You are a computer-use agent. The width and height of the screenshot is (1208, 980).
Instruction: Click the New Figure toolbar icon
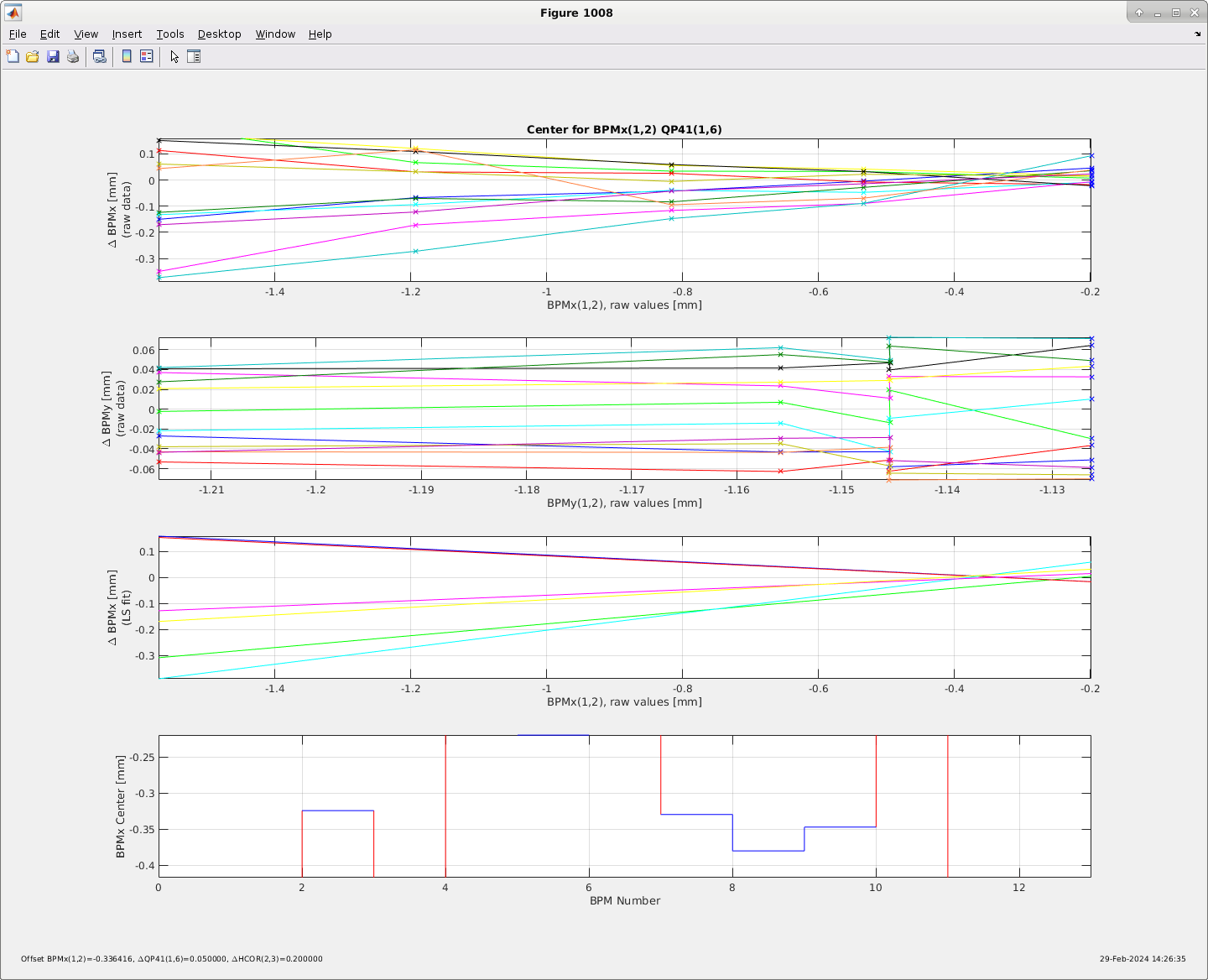(x=13, y=56)
